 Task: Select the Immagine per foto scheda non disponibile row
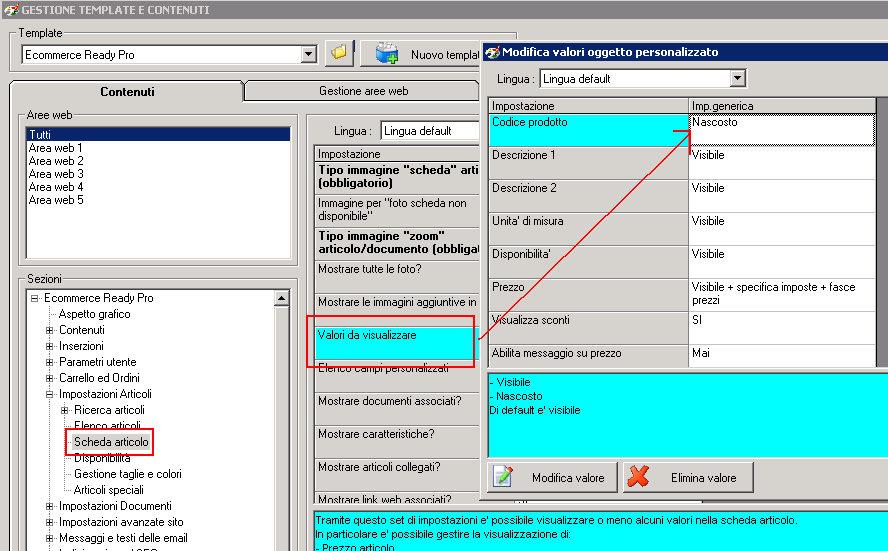396,210
